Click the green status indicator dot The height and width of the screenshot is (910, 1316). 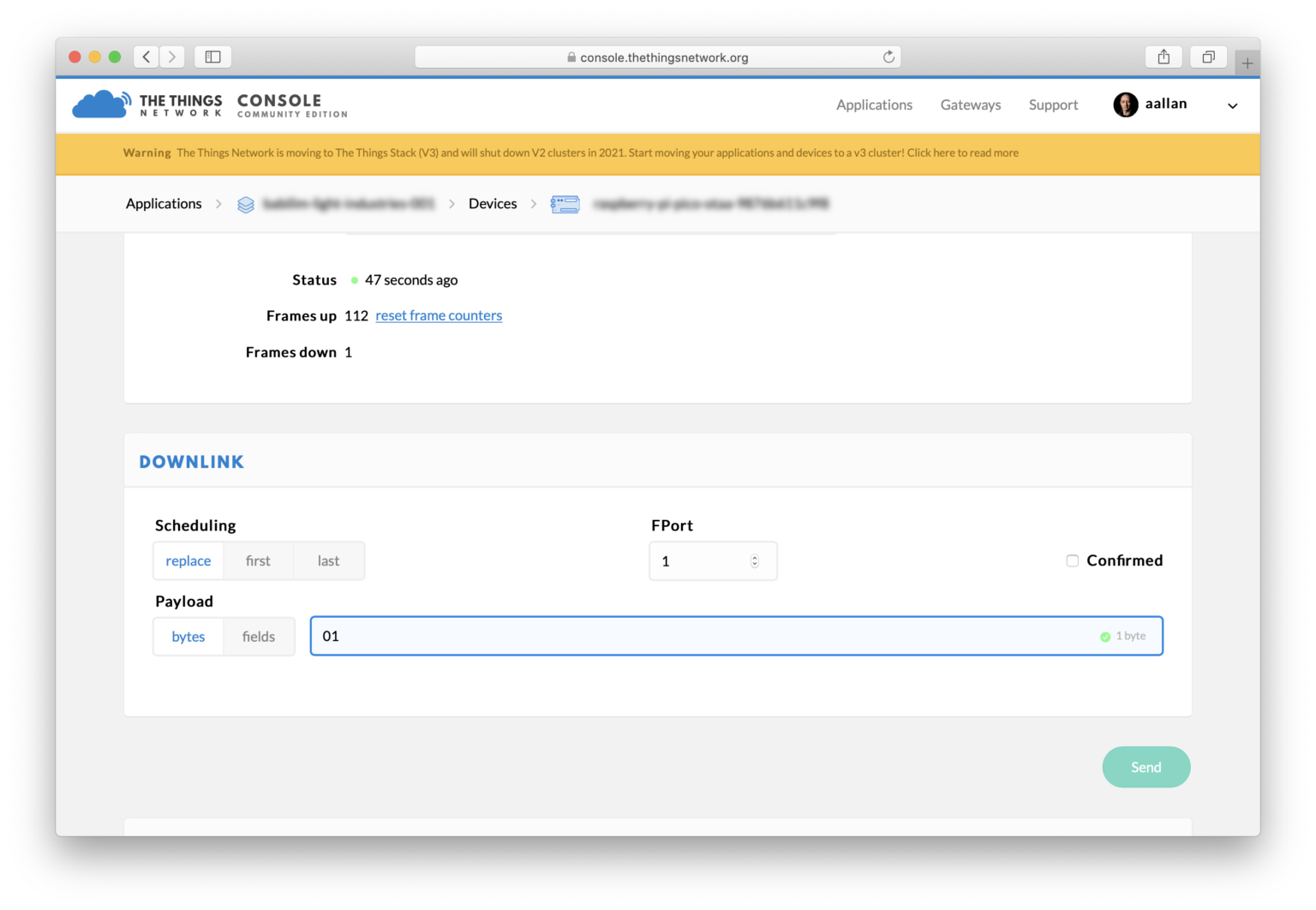354,279
